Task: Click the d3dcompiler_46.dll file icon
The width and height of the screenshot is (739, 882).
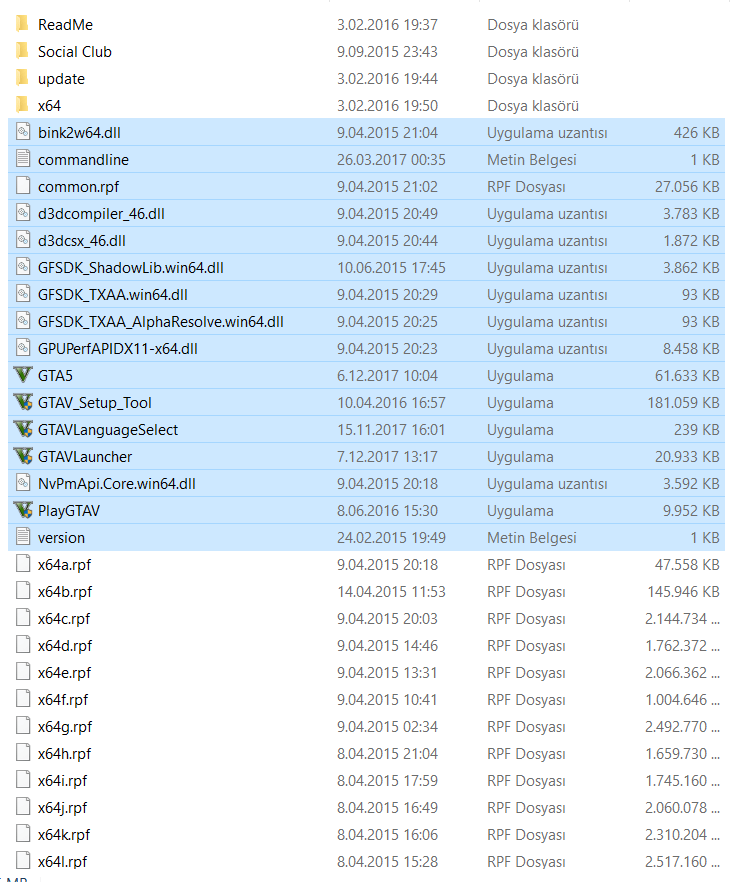Action: point(22,213)
